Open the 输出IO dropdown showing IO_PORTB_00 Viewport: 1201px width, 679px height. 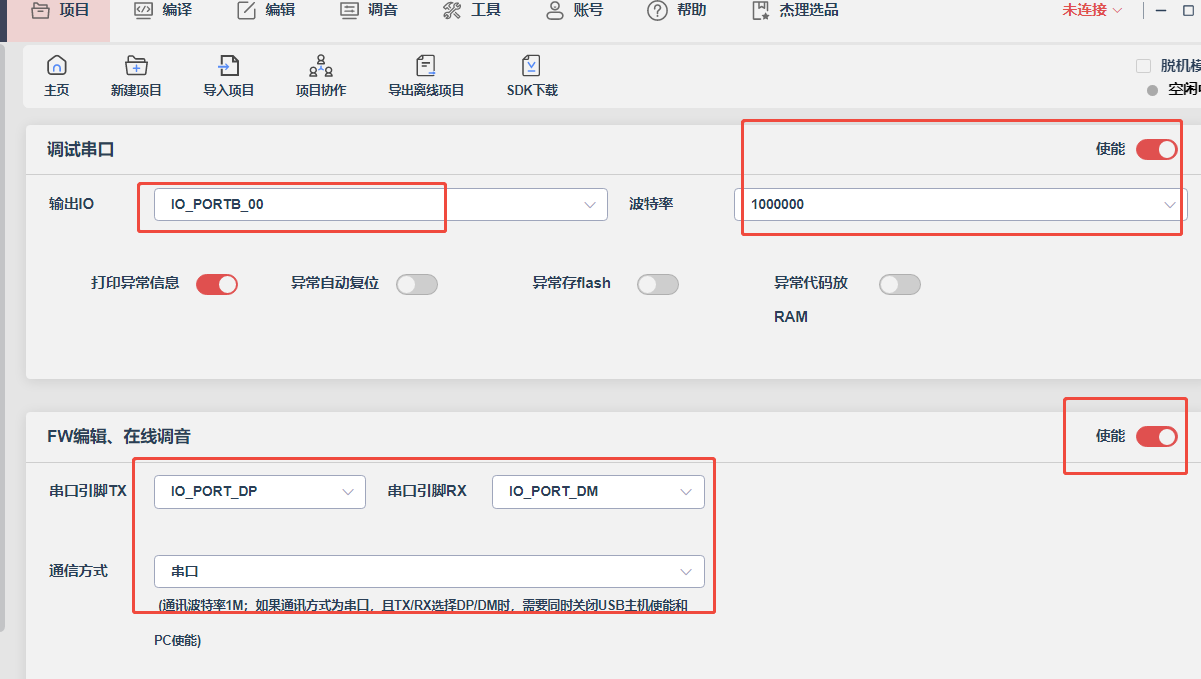pos(381,204)
